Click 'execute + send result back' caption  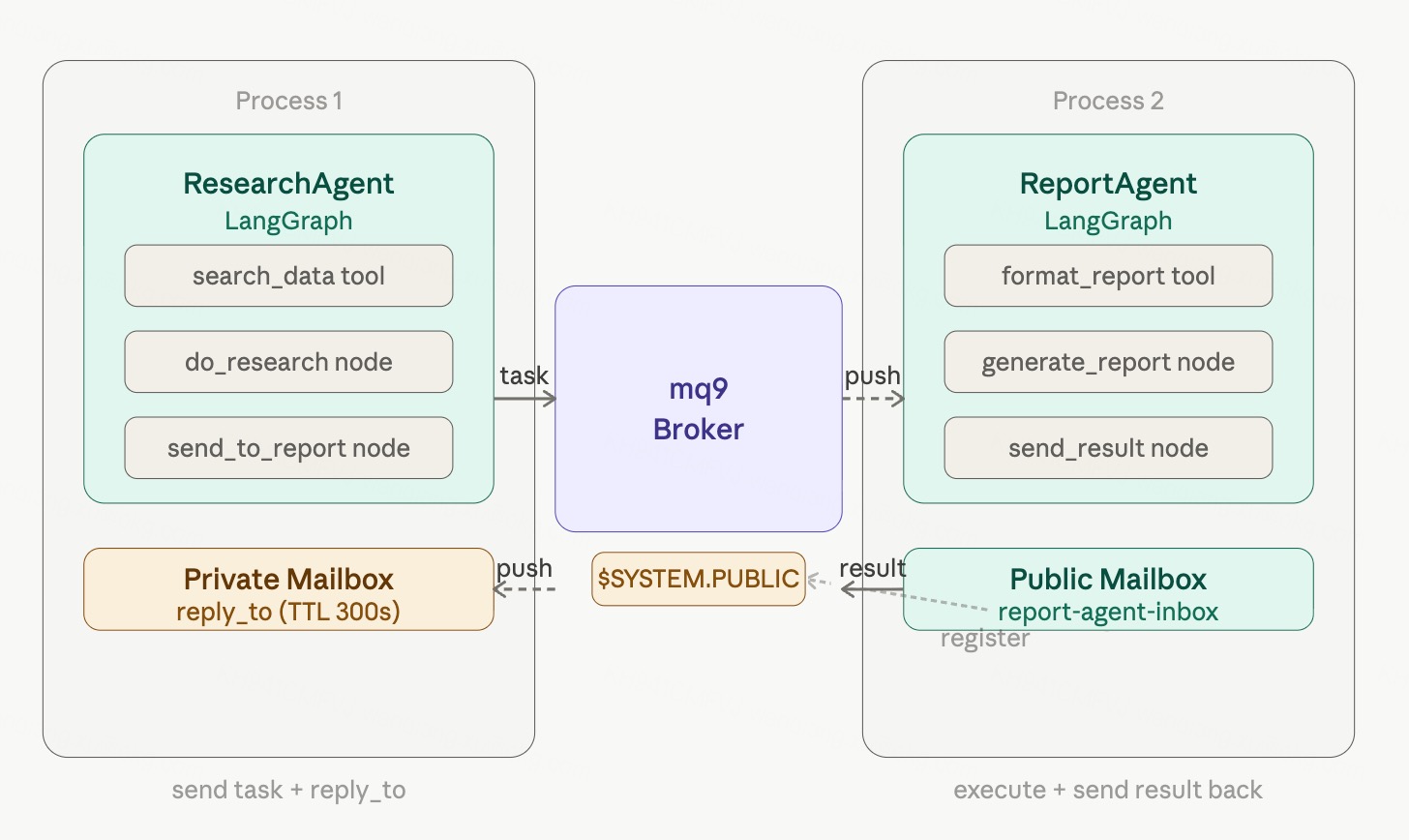pyautogui.click(x=1108, y=790)
